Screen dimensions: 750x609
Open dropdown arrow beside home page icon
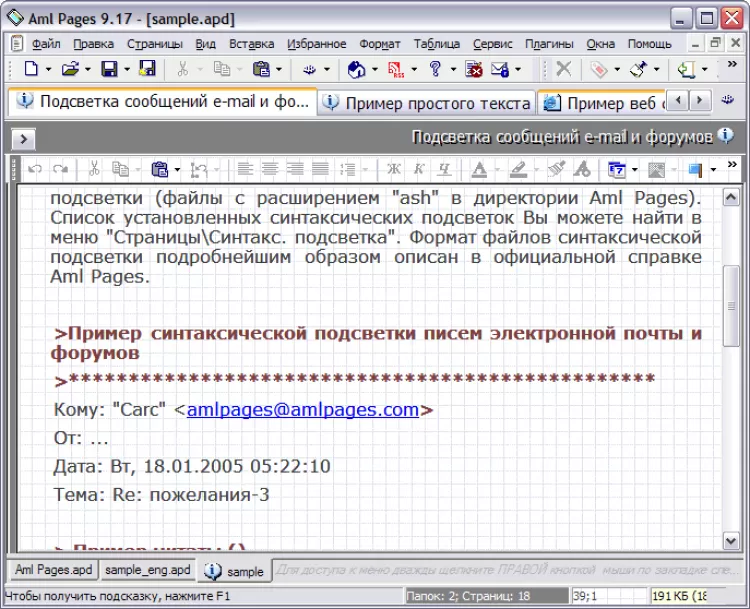tap(375, 70)
